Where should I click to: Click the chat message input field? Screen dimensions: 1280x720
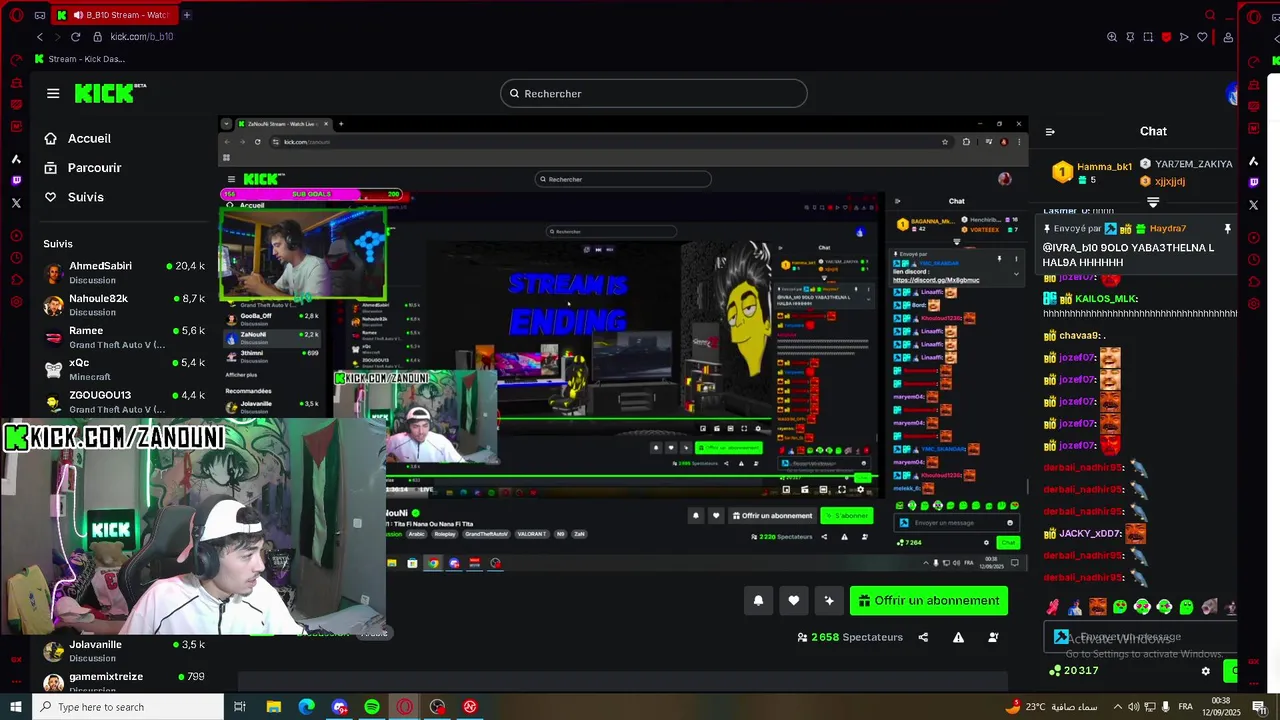(1140, 637)
